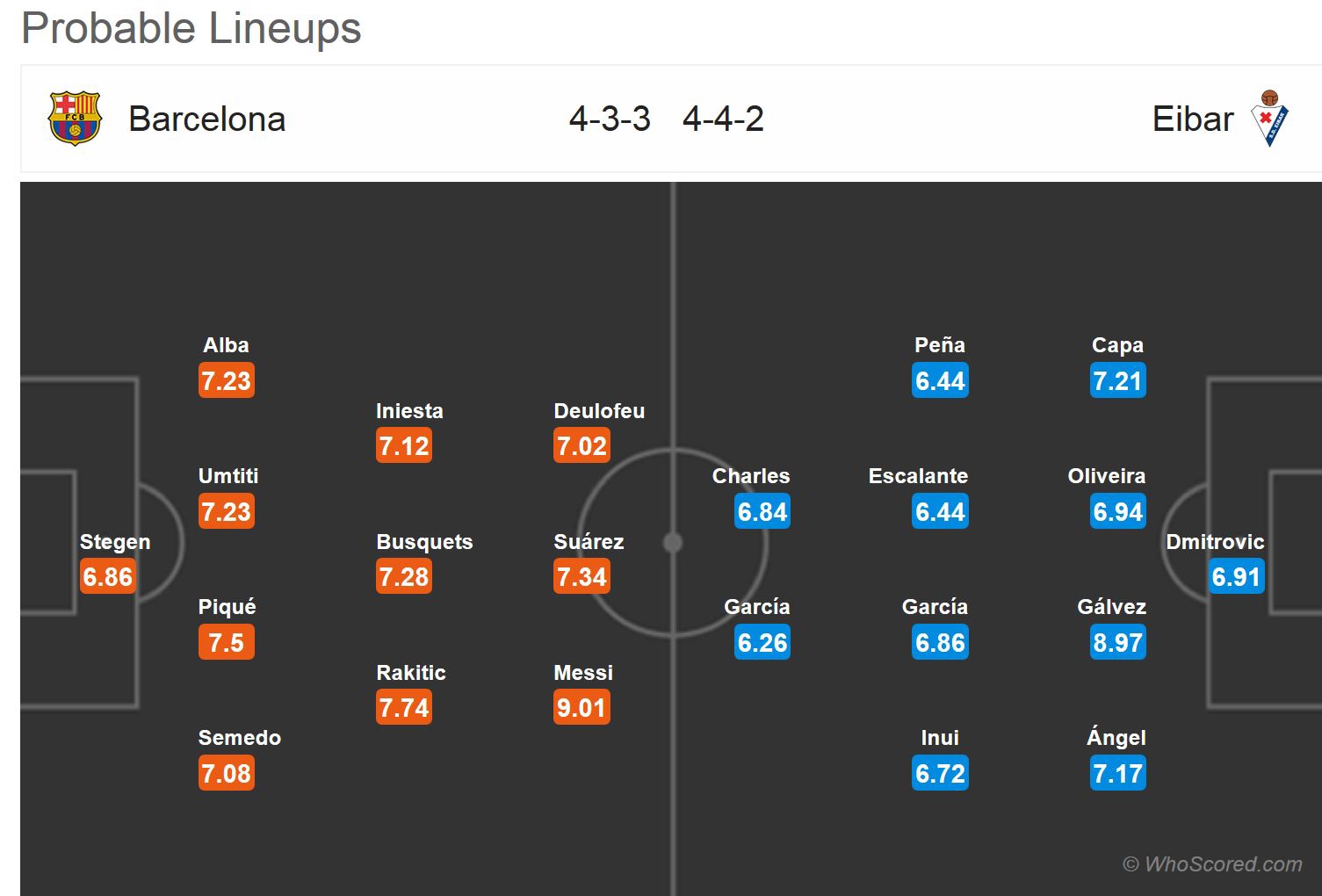The width and height of the screenshot is (1322, 896).
Task: Select Stegen's 6.86 rating badge
Action: tap(108, 577)
